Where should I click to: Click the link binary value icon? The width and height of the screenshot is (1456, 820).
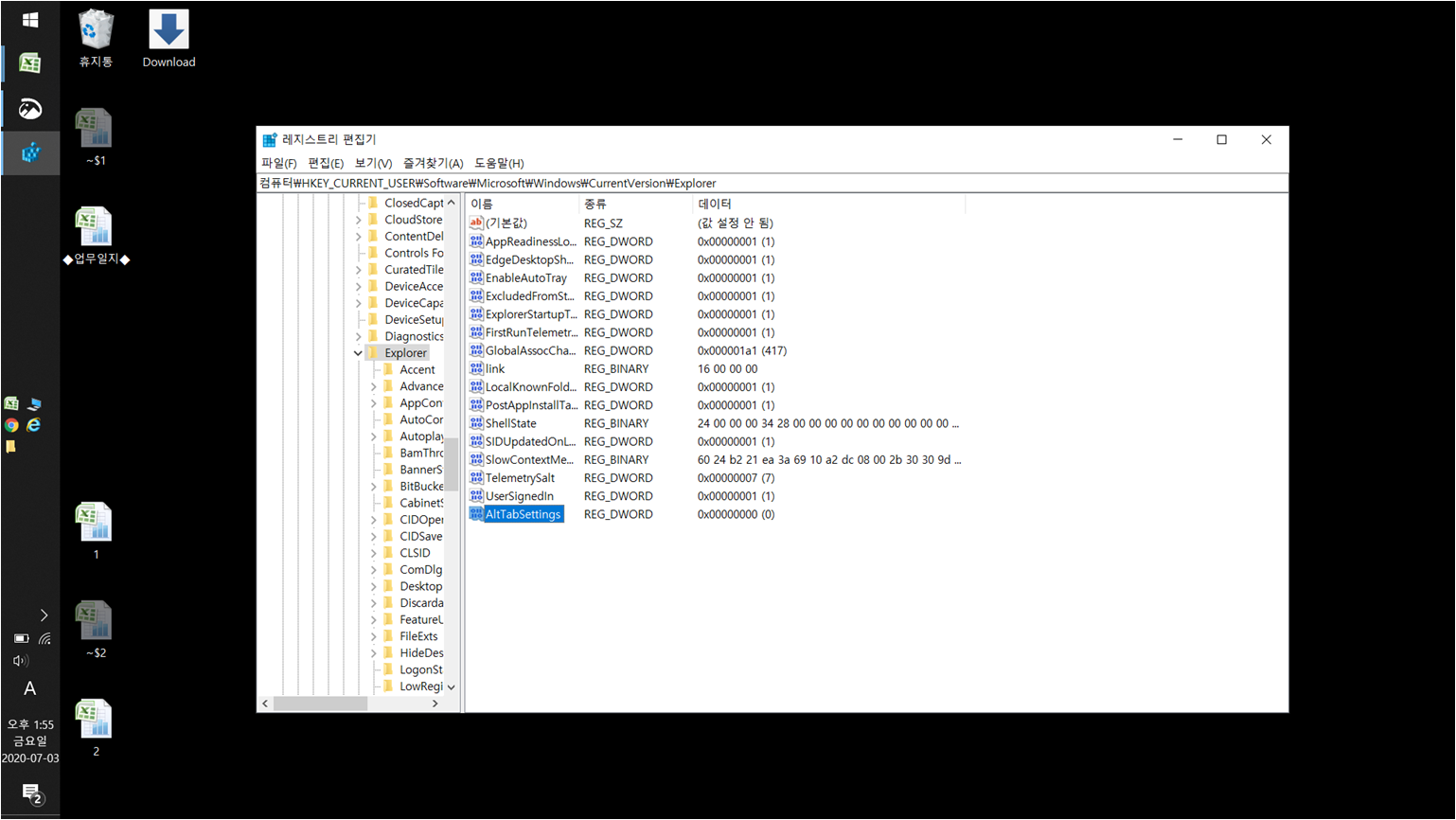[x=476, y=368]
